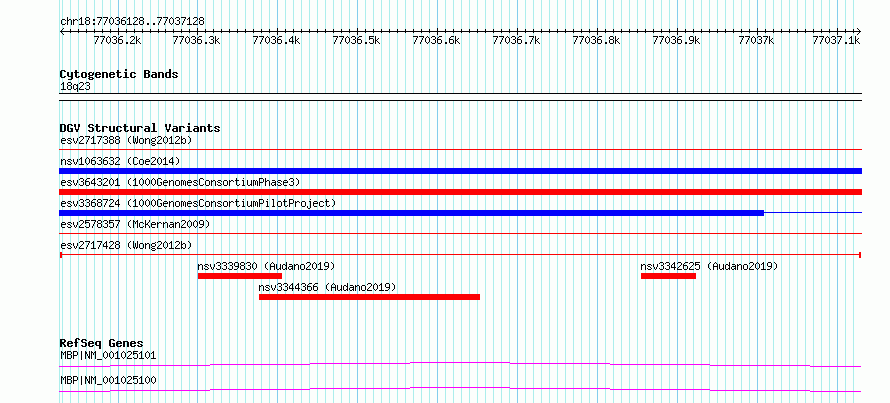Image resolution: width=890 pixels, height=403 pixels.
Task: Open the MBP|NM_001025100 gene label
Action: 108,380
